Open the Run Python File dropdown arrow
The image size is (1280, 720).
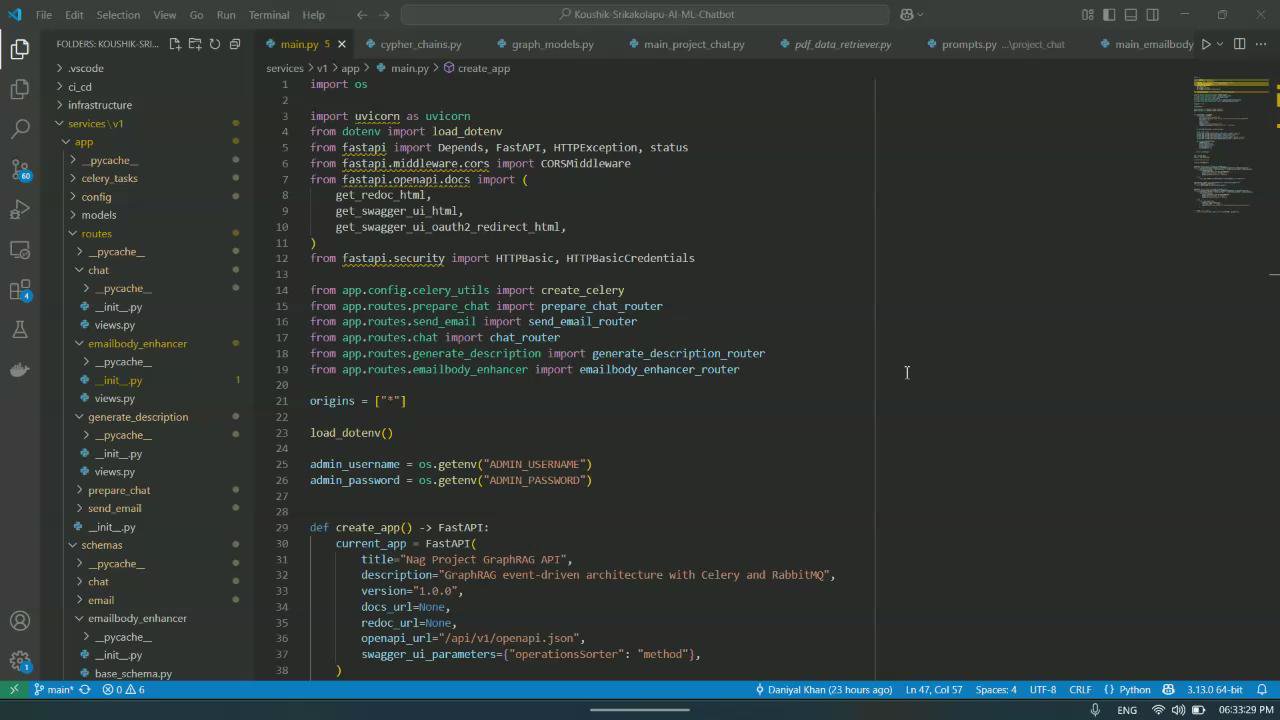click(1220, 44)
